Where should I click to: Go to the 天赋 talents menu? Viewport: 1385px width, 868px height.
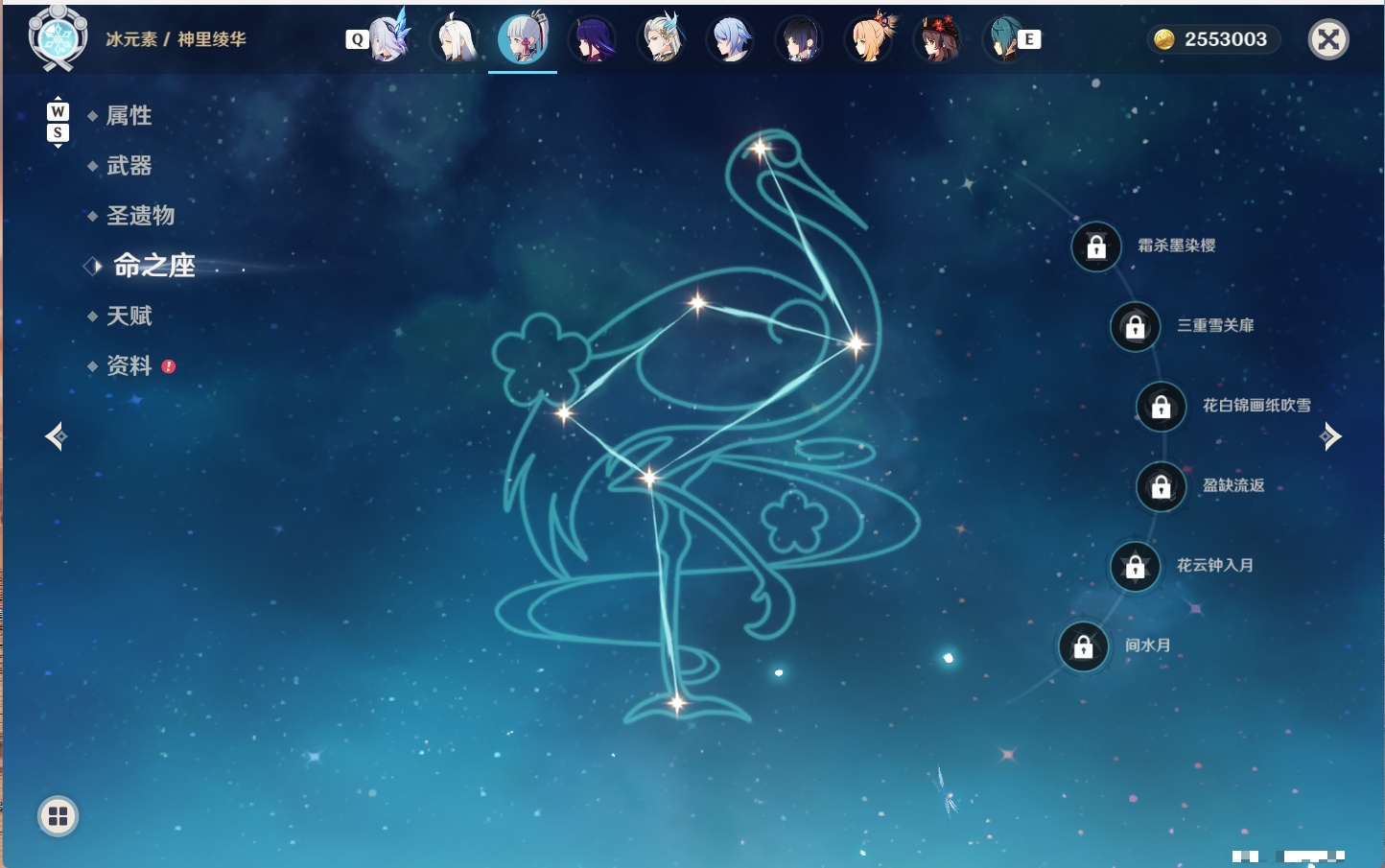point(129,316)
